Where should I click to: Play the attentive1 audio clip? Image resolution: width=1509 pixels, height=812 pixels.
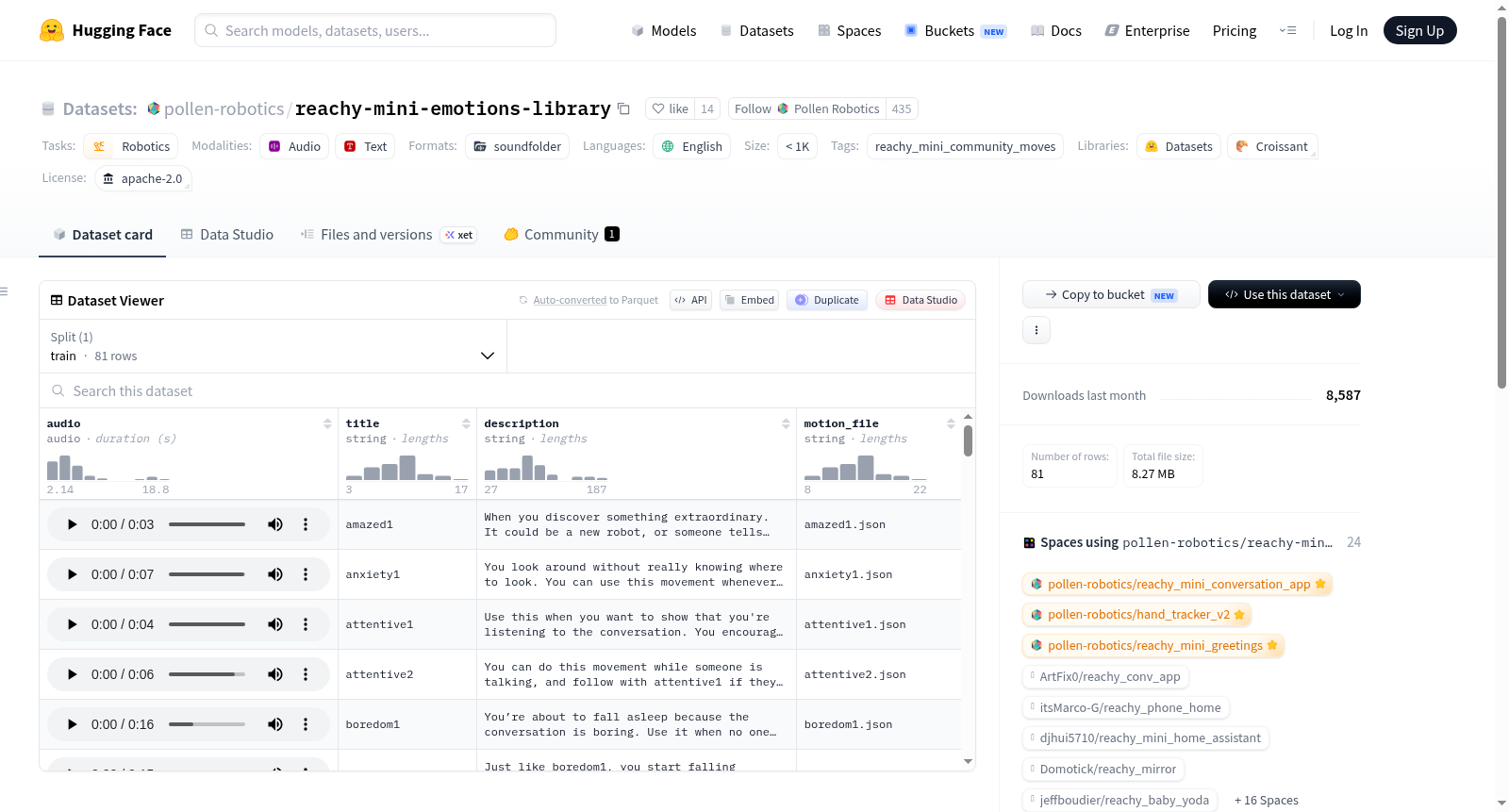pyautogui.click(x=72, y=624)
